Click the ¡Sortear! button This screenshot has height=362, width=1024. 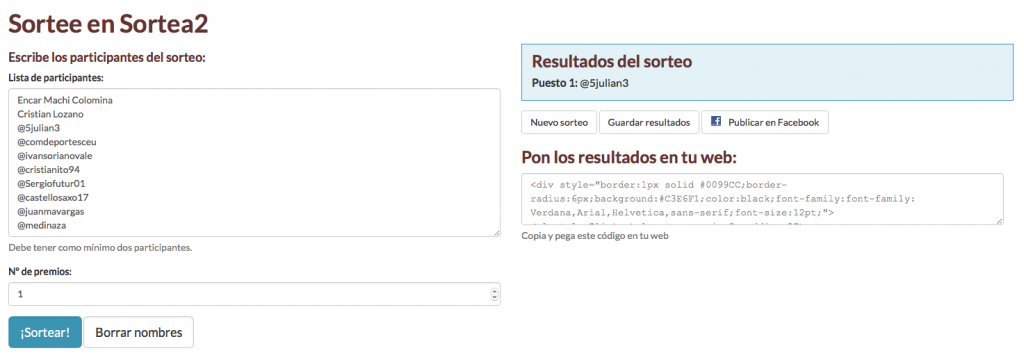[45, 332]
